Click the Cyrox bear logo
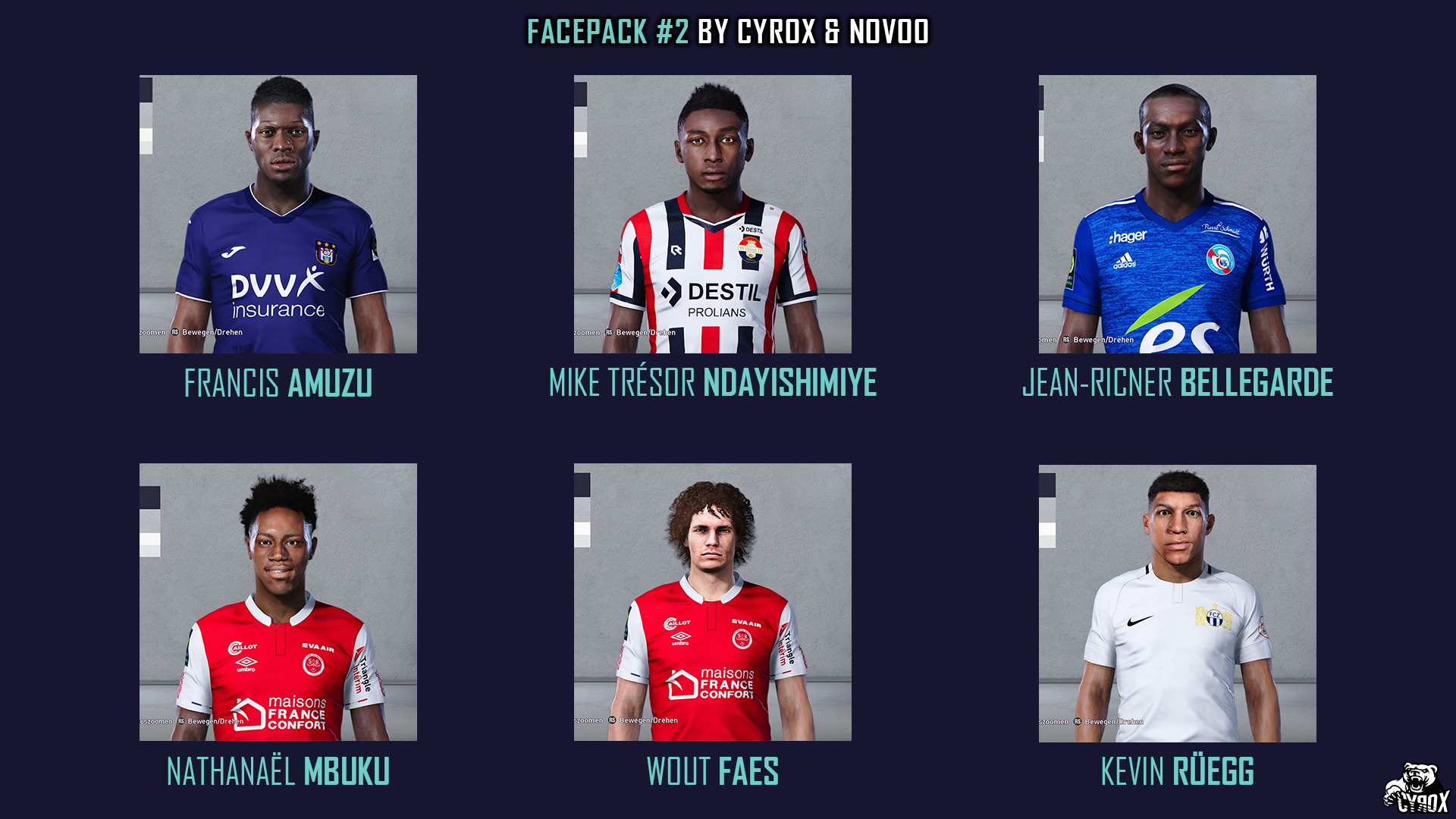 tap(1417, 789)
